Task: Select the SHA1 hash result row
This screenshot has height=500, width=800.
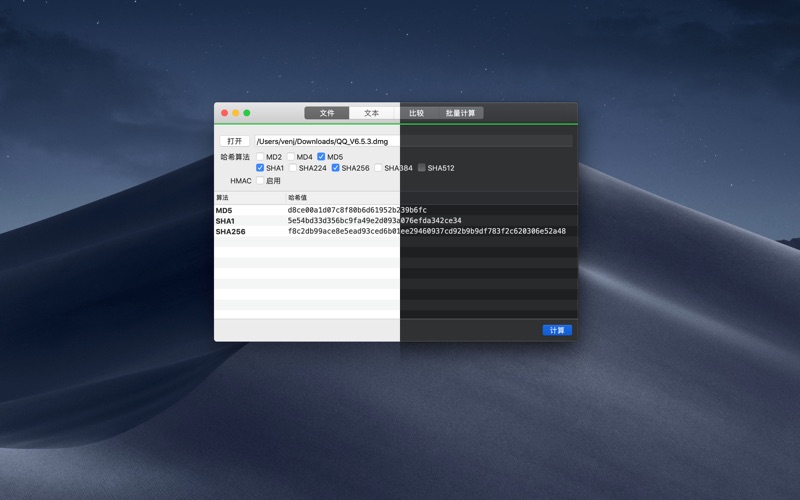Action: click(x=395, y=221)
